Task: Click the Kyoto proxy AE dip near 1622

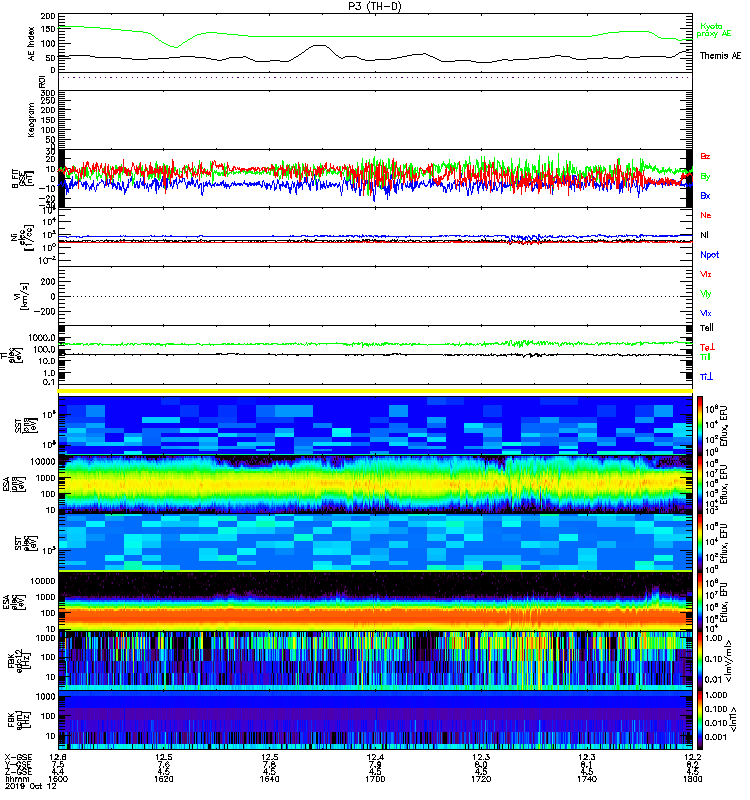Action: click(x=175, y=47)
